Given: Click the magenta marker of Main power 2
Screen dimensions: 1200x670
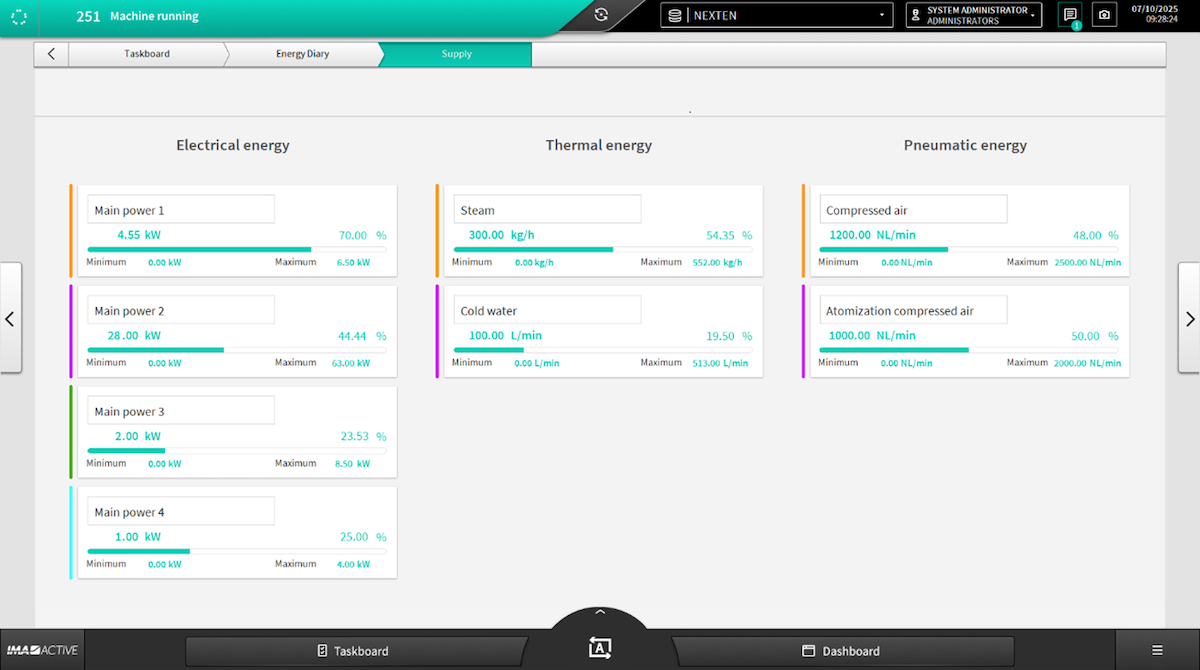Looking at the screenshot, I should (x=71, y=331).
